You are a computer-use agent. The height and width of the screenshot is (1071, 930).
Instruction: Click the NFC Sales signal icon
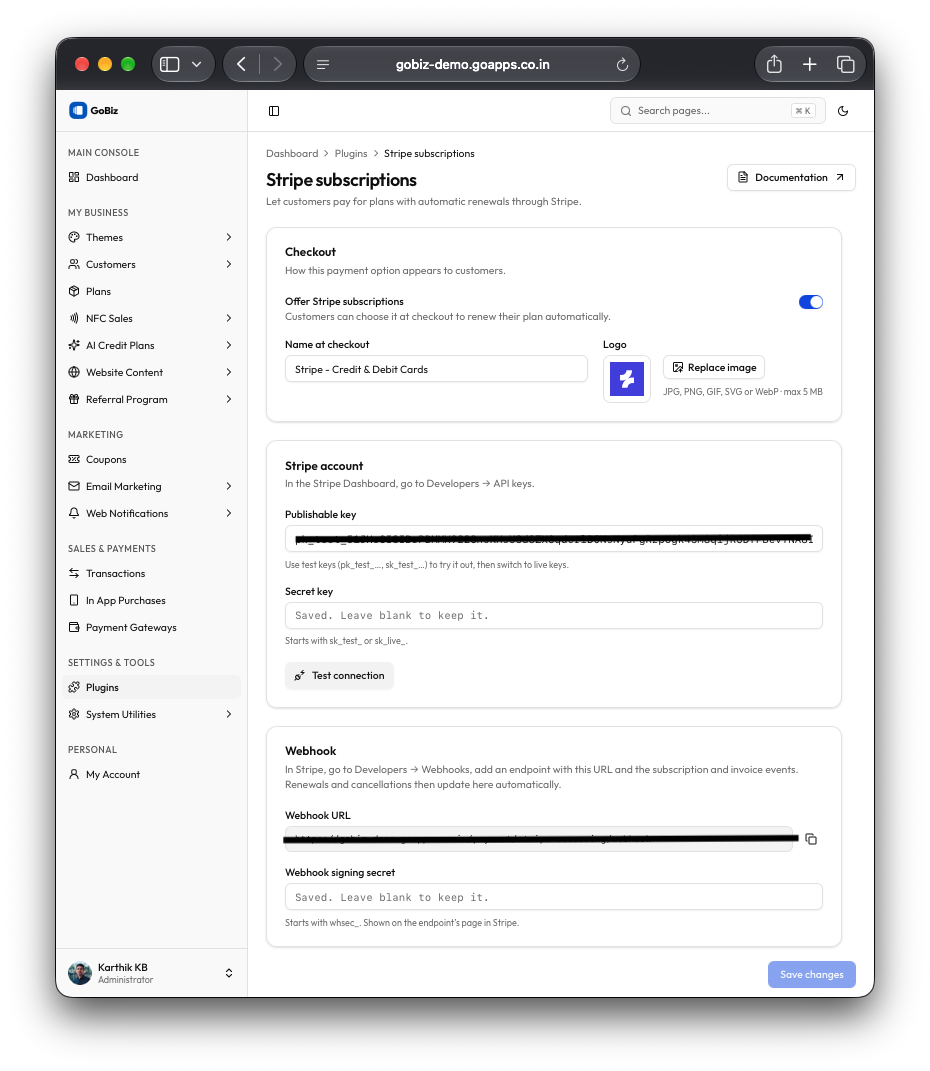[74, 318]
